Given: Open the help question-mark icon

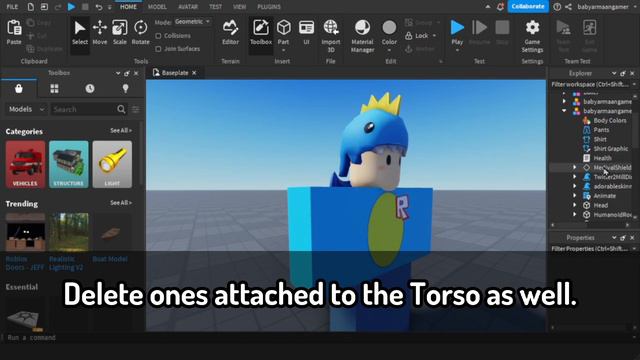Looking at the screenshot, I should (557, 7).
